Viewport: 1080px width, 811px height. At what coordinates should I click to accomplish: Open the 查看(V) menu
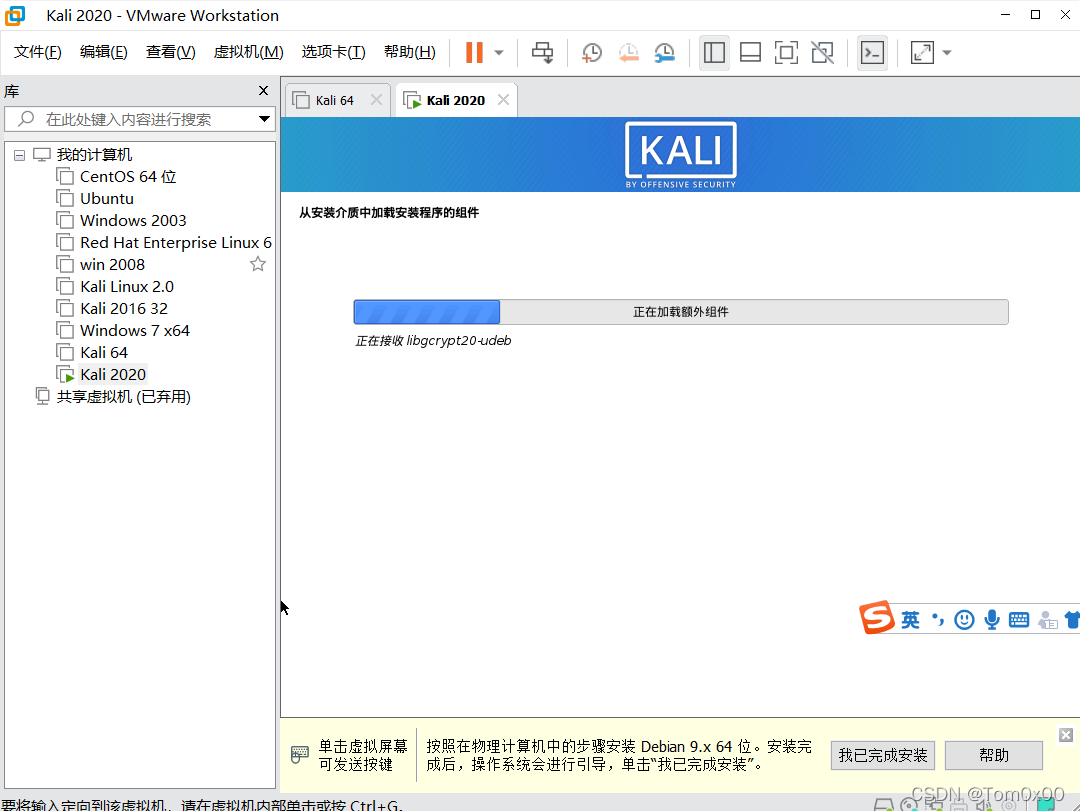click(x=170, y=52)
